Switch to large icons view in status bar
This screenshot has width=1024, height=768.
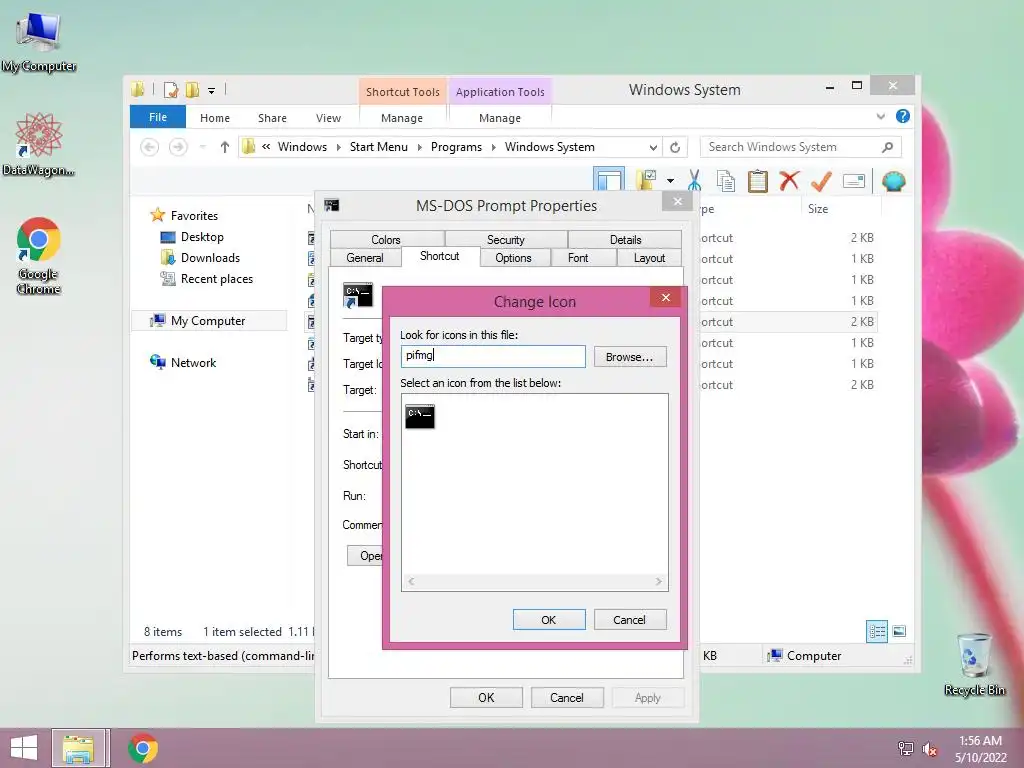(899, 631)
